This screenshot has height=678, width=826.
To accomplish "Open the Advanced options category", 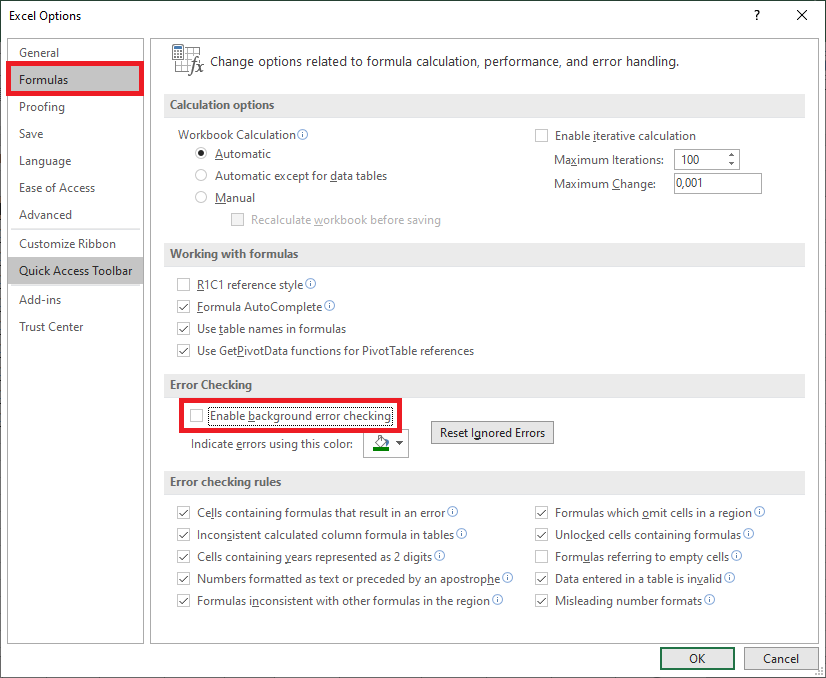I will click(75, 214).
